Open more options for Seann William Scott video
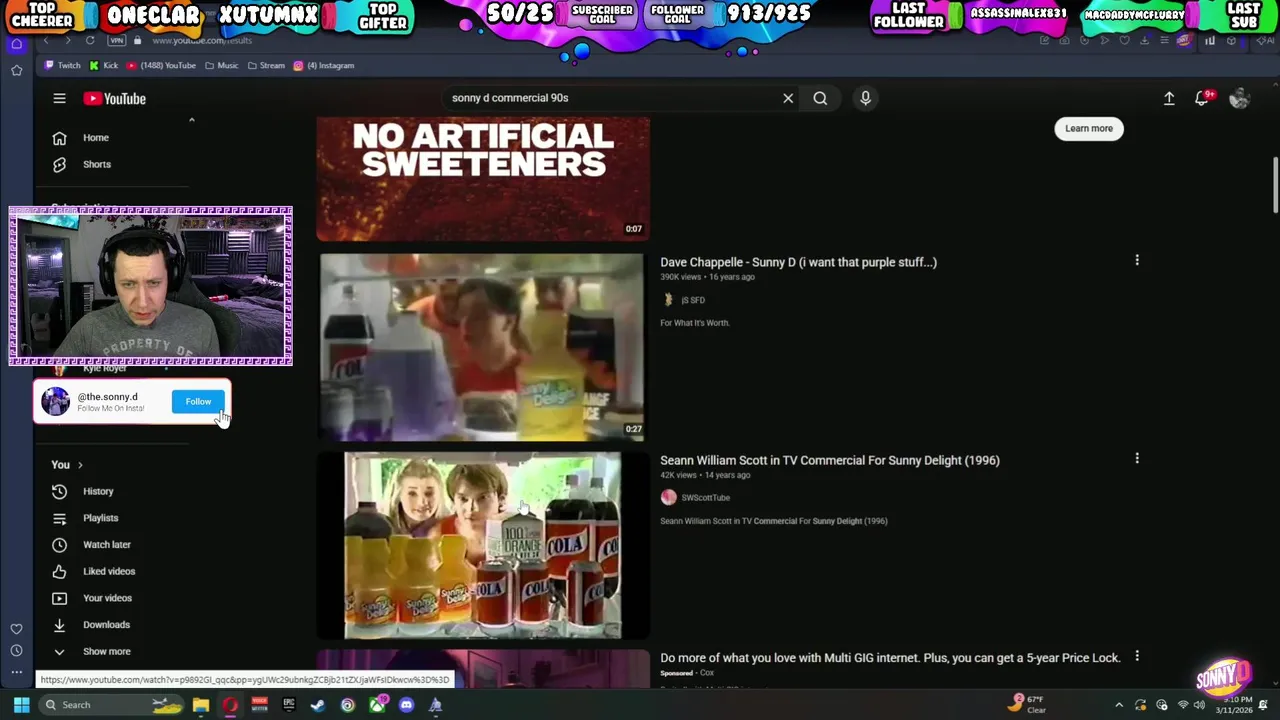 click(x=1137, y=459)
